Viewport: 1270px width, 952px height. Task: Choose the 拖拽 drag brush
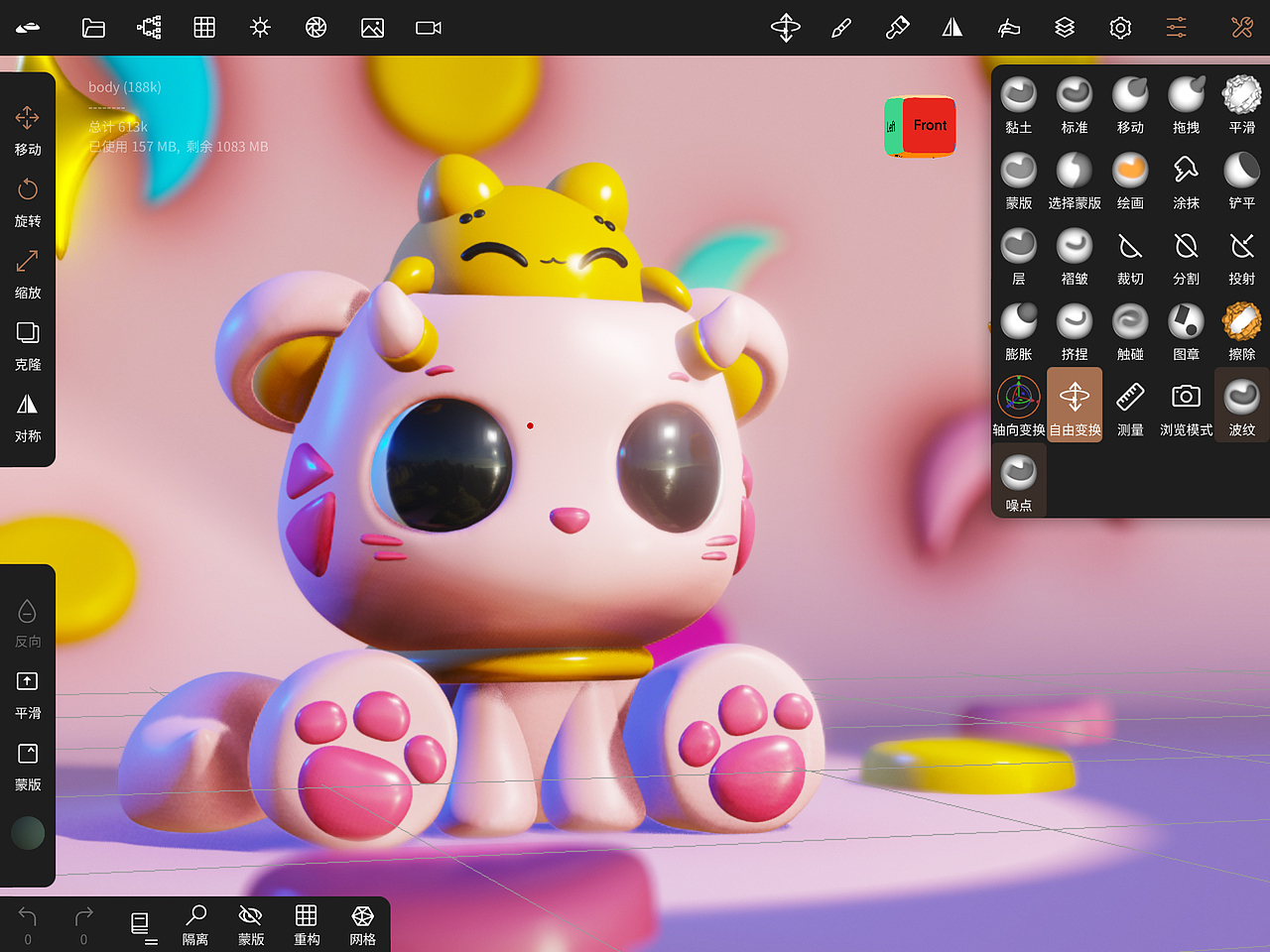point(1187,104)
